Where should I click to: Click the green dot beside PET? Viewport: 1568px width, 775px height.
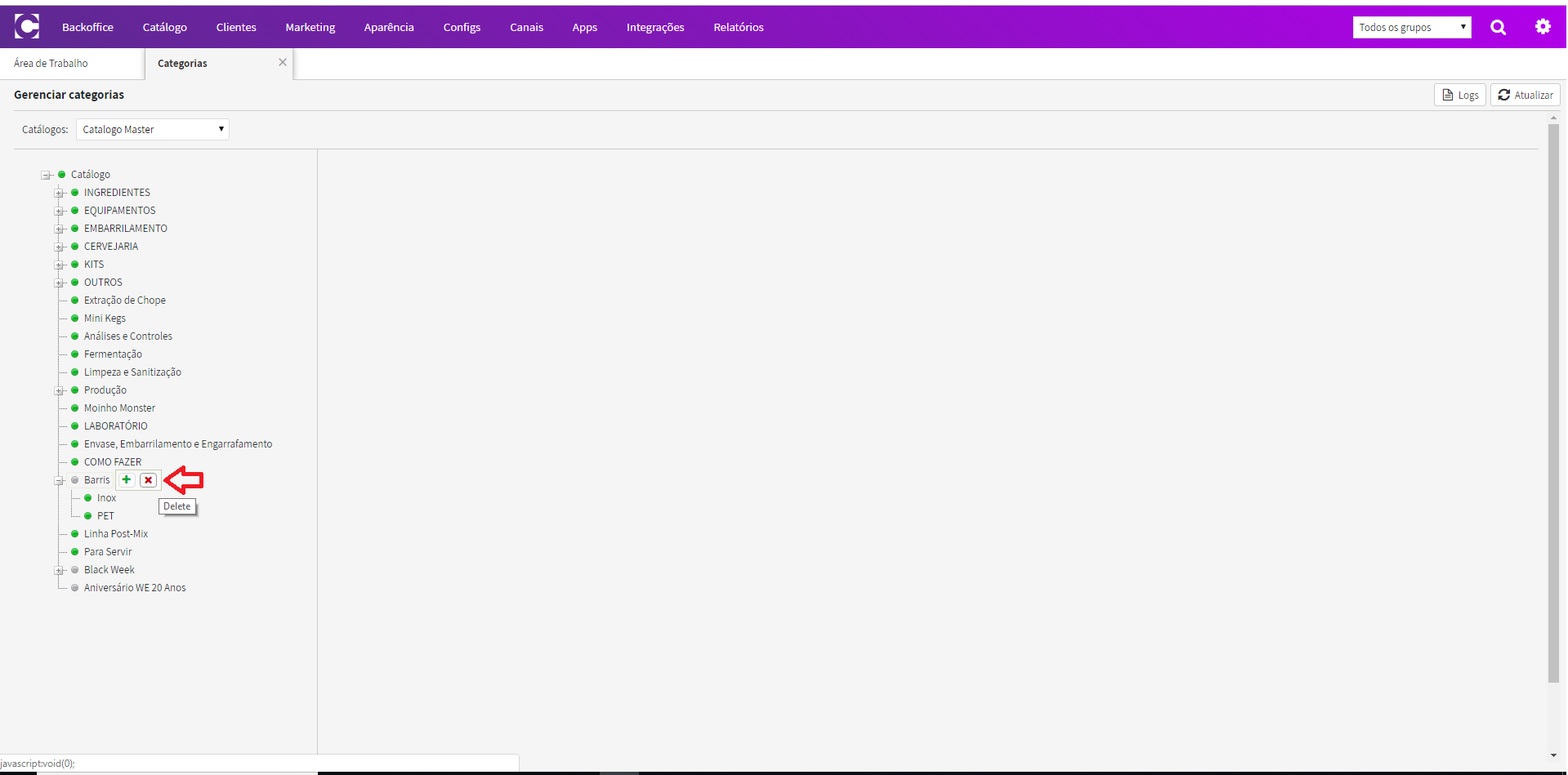click(88, 516)
